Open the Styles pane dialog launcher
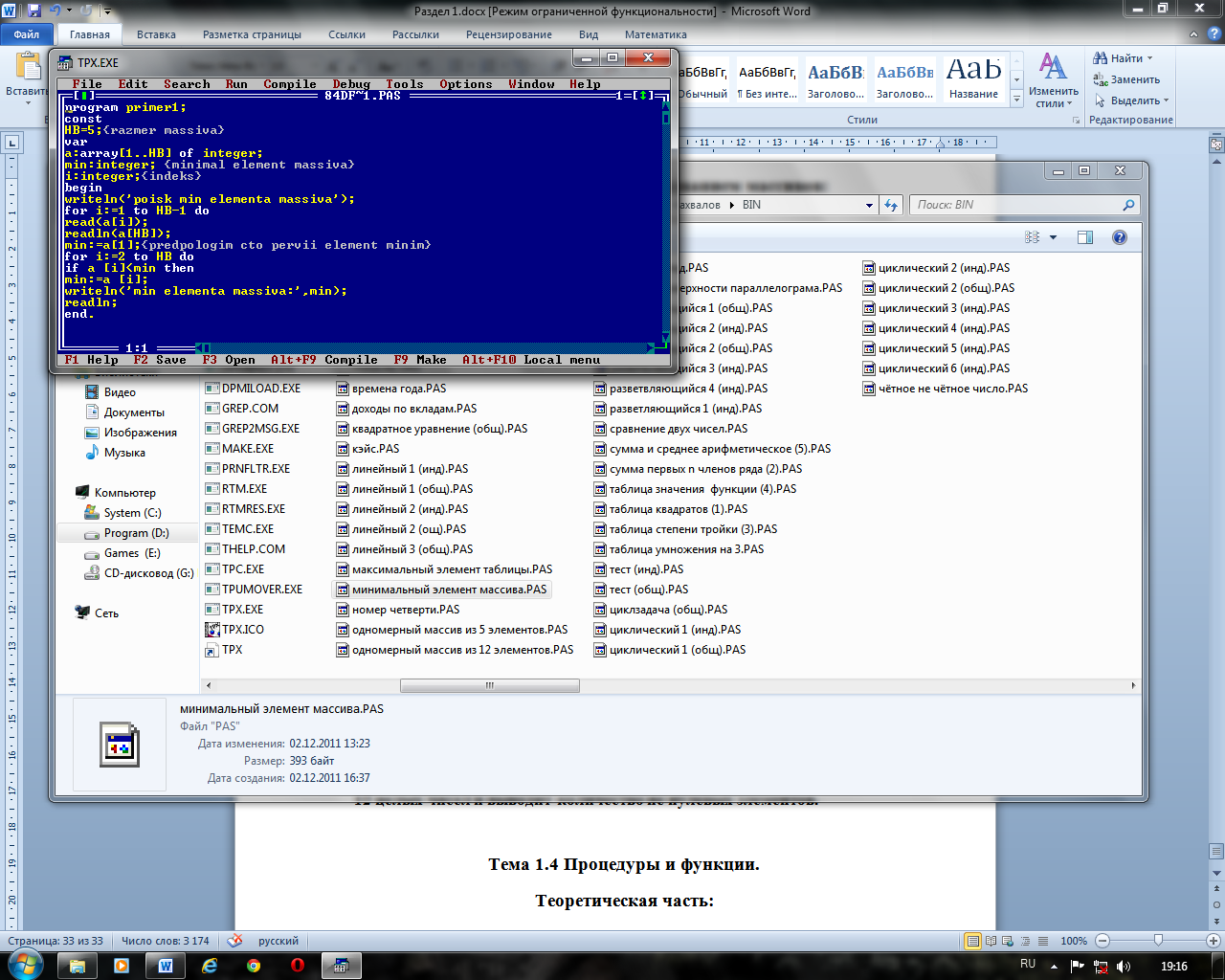Screen dimensions: 1225x980 1077,121
